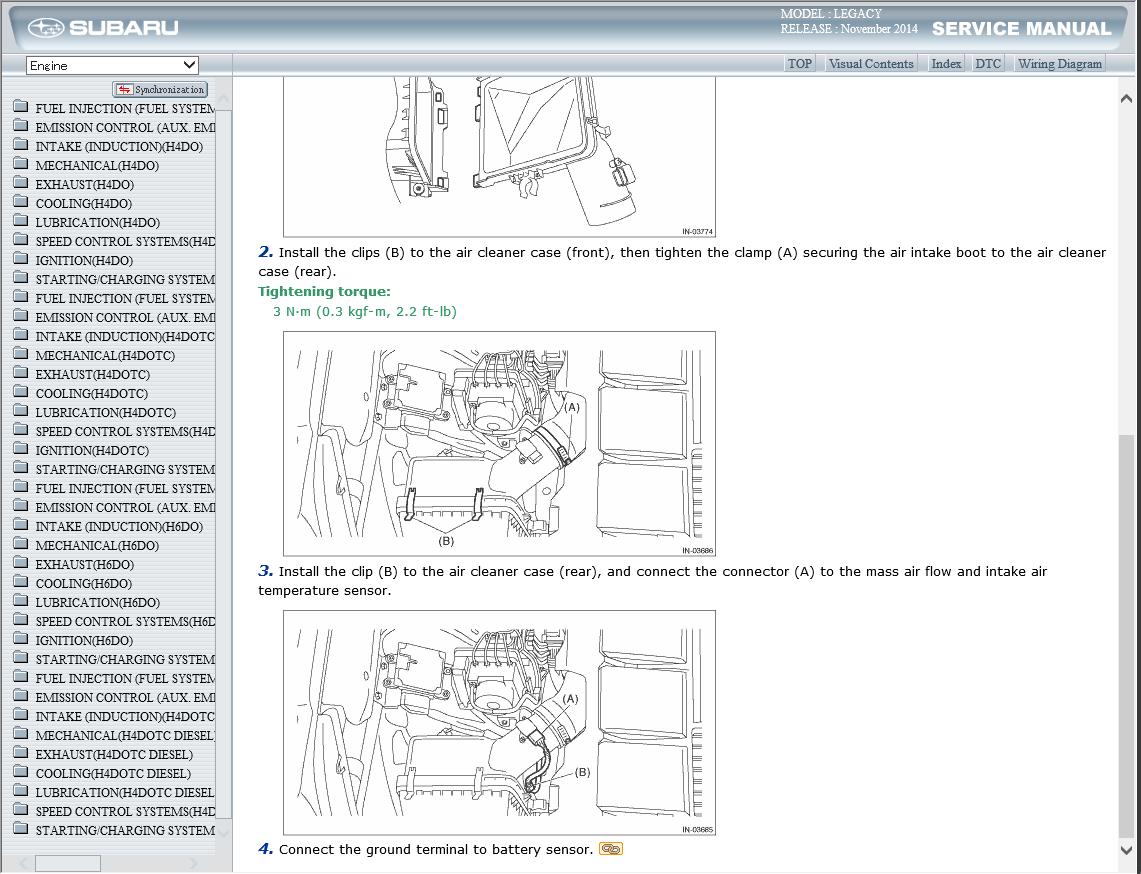
Task: Click folder icon beside LUBRICATION(H4DO)
Action: (20, 221)
